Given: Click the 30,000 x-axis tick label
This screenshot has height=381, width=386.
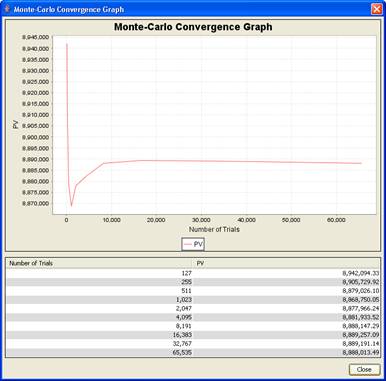Looking at the screenshot, I should (201, 220).
